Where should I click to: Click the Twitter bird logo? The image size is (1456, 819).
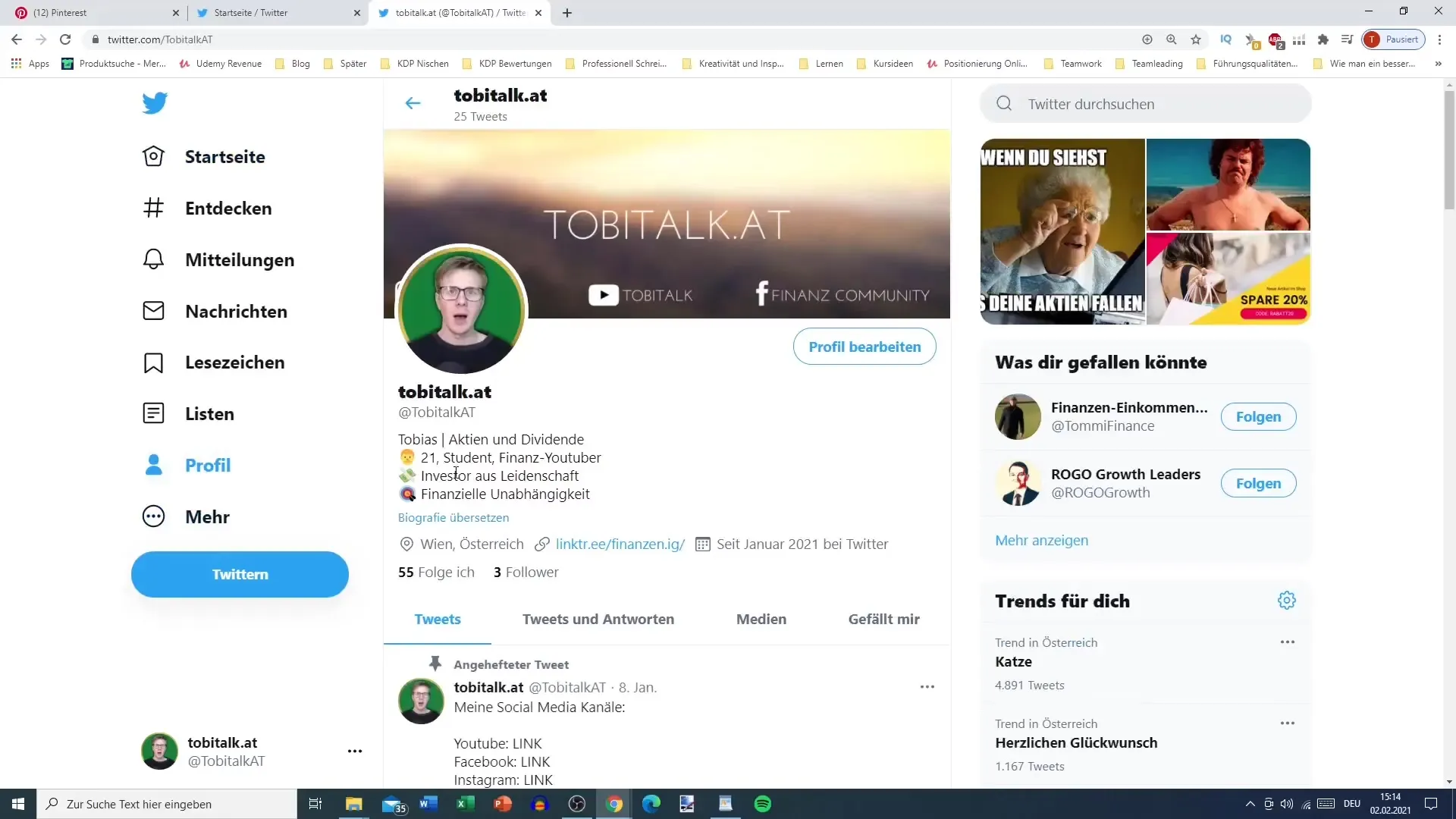[x=155, y=103]
